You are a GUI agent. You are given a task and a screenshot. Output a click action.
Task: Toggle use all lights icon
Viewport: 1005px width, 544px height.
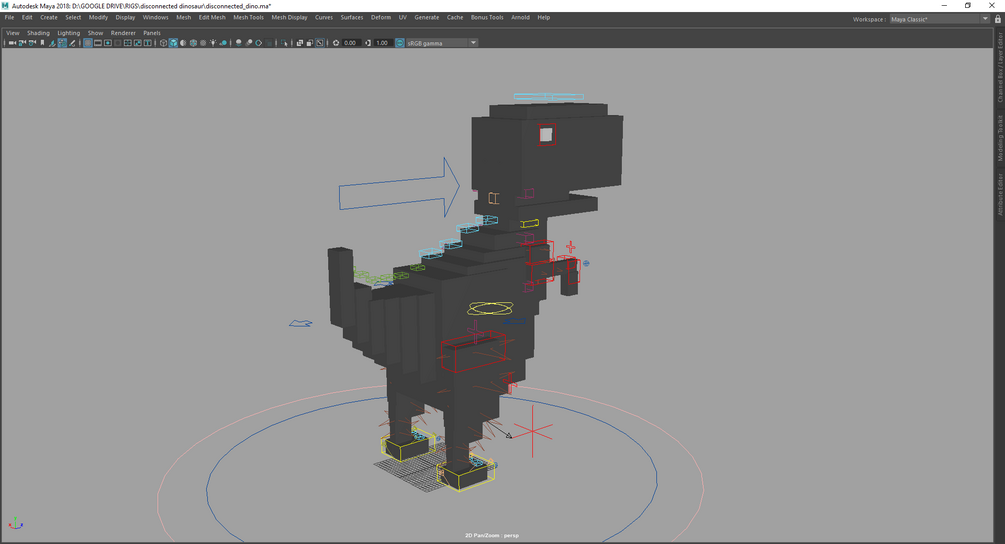[213, 43]
